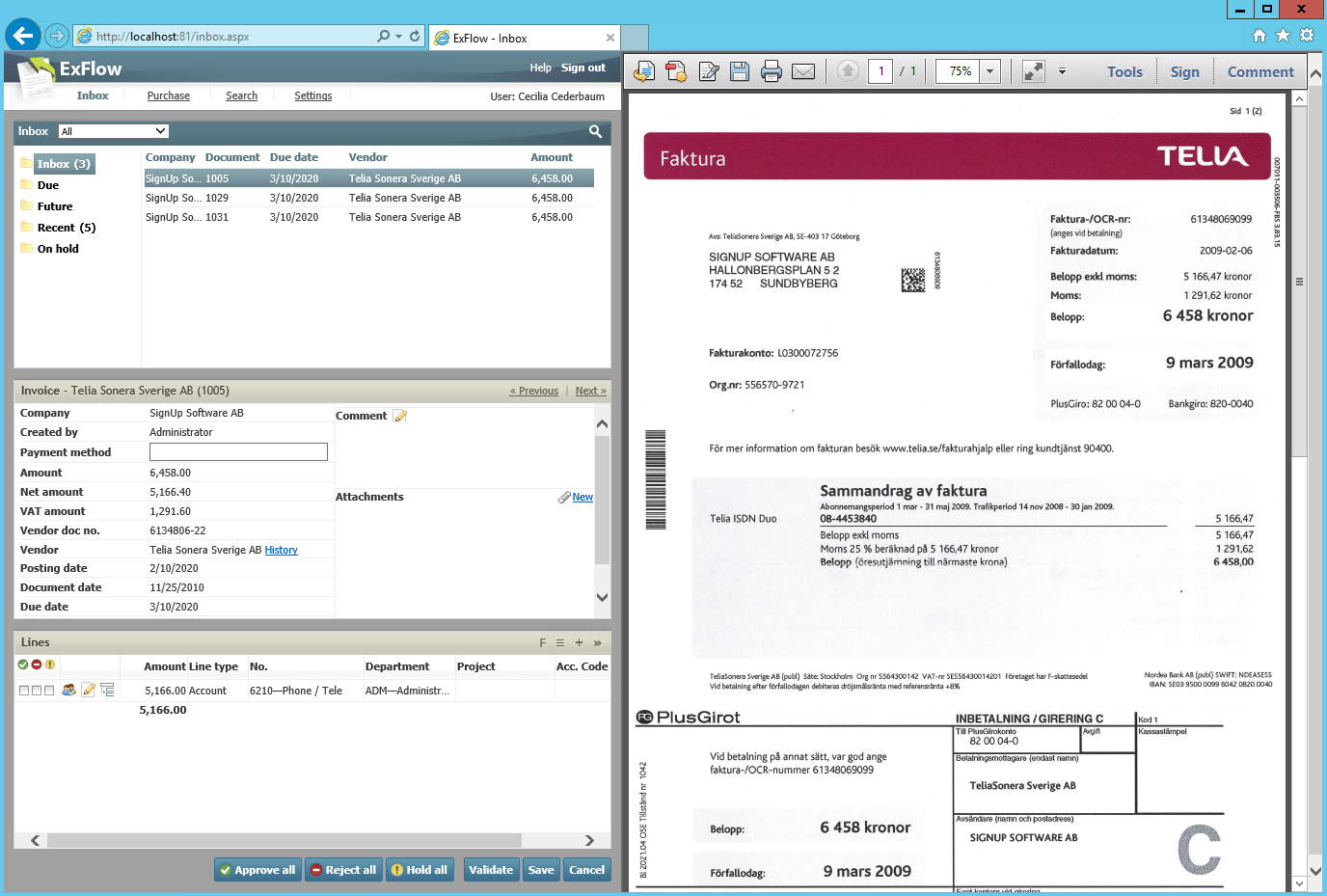The image size is (1327, 896).
Task: Go to the Next invoice link
Action: (591, 391)
